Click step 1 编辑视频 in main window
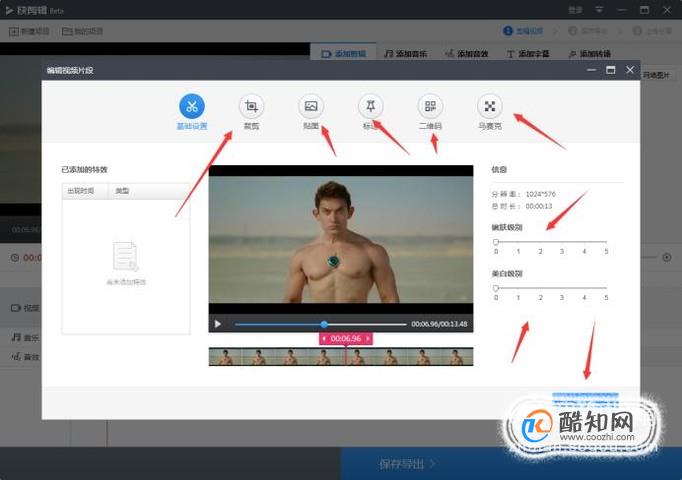This screenshot has width=682, height=480. (x=523, y=31)
